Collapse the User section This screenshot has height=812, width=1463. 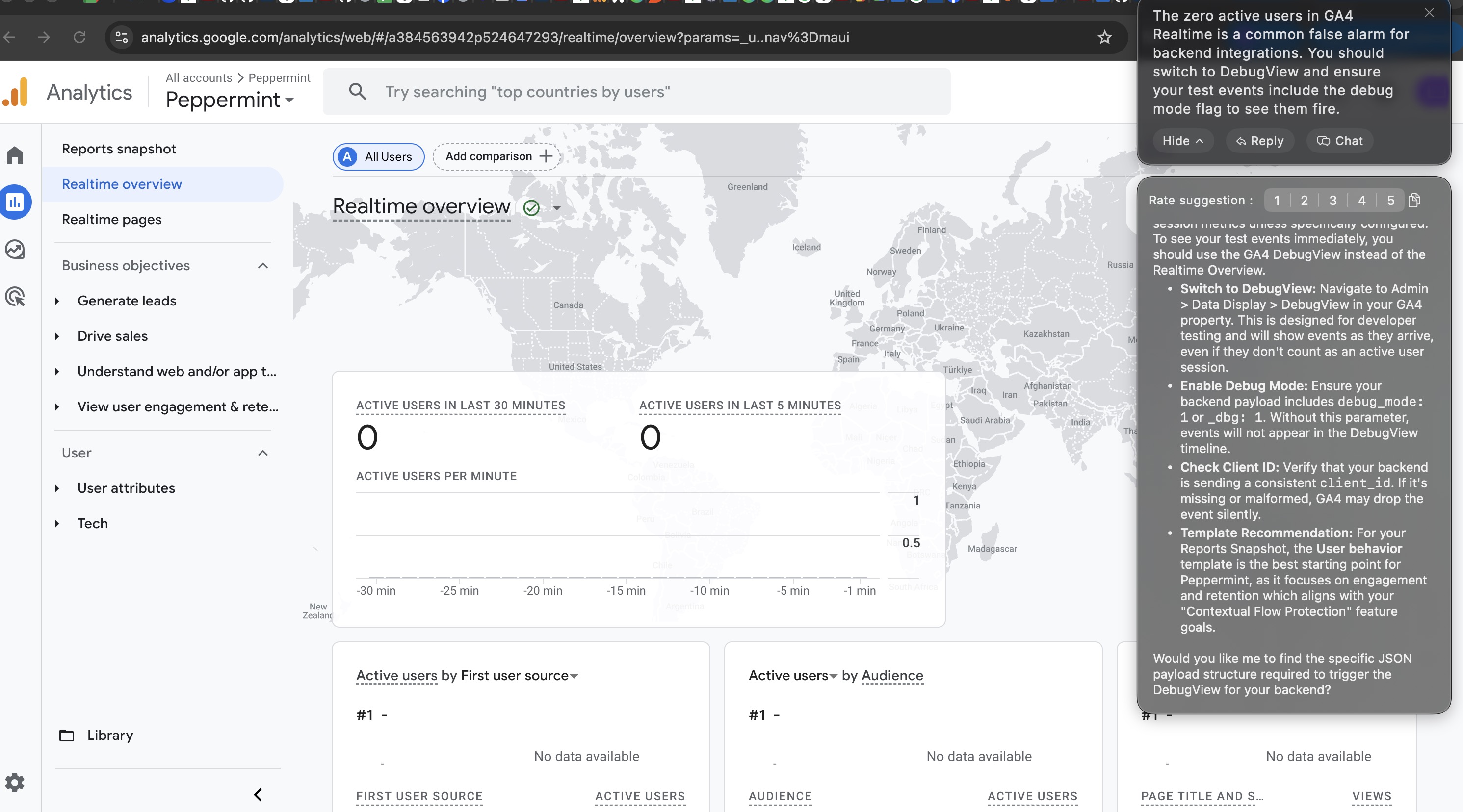point(262,453)
